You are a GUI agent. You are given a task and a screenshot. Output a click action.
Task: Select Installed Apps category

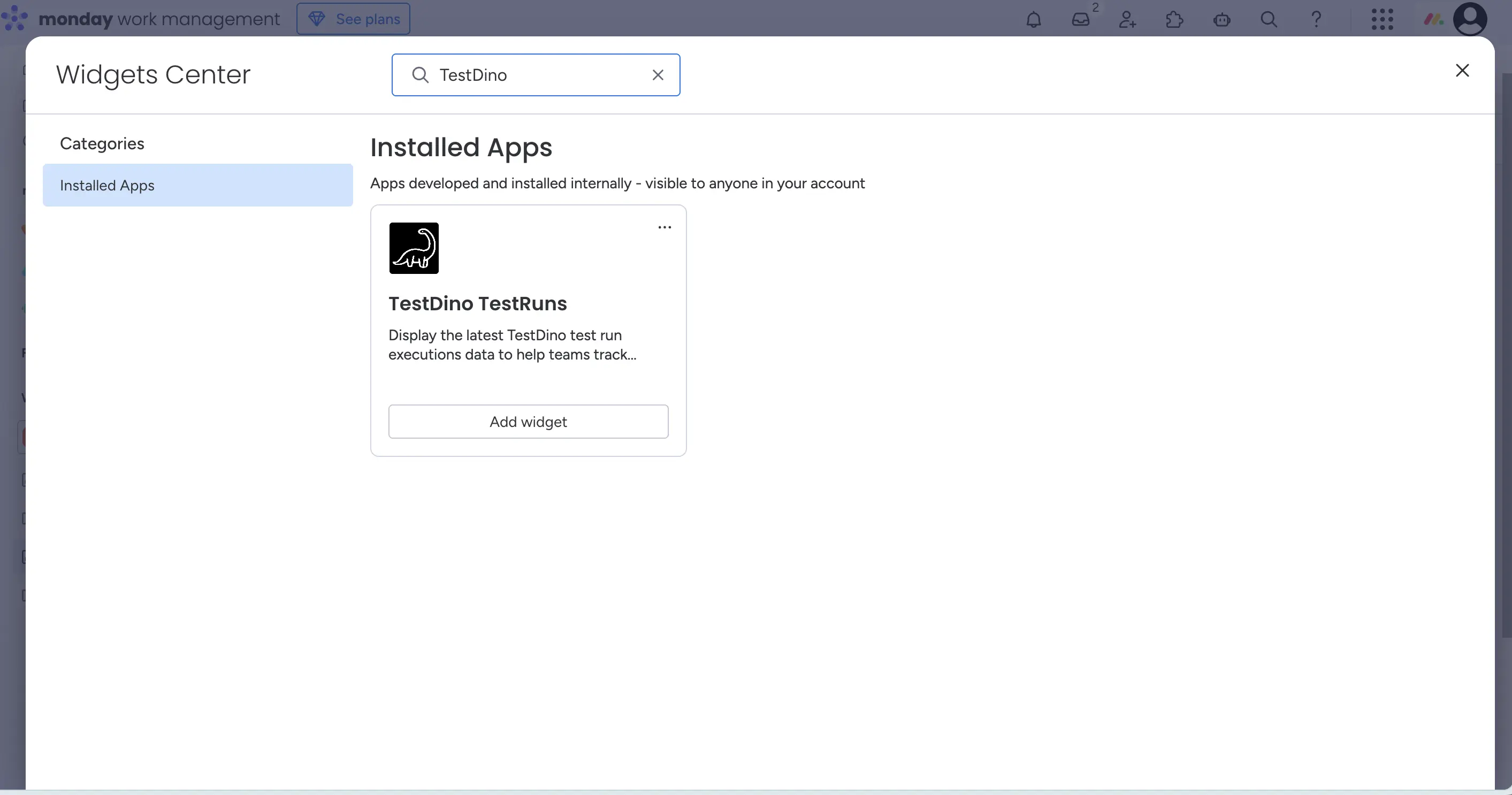(x=198, y=185)
